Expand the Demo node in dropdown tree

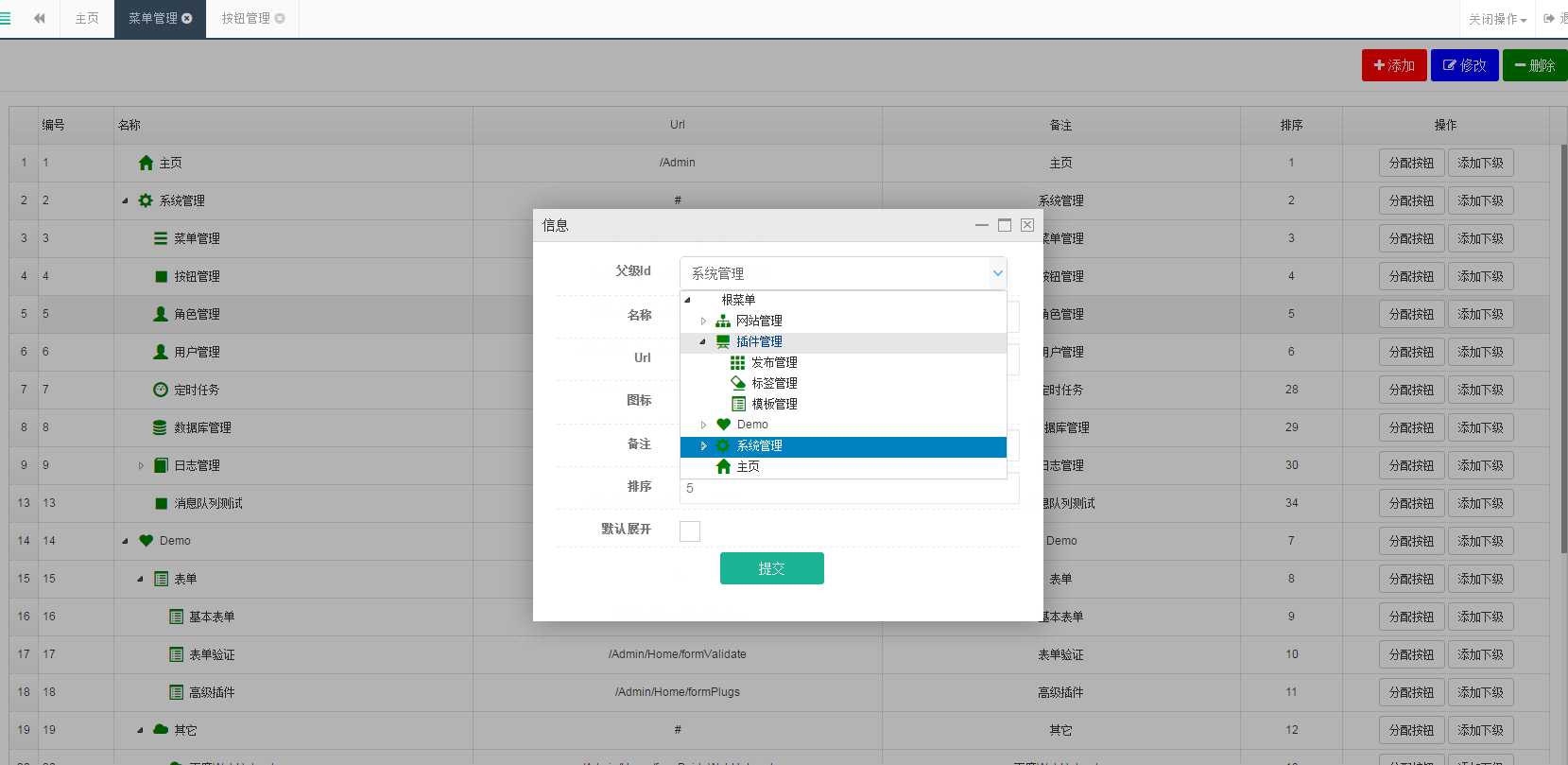703,425
